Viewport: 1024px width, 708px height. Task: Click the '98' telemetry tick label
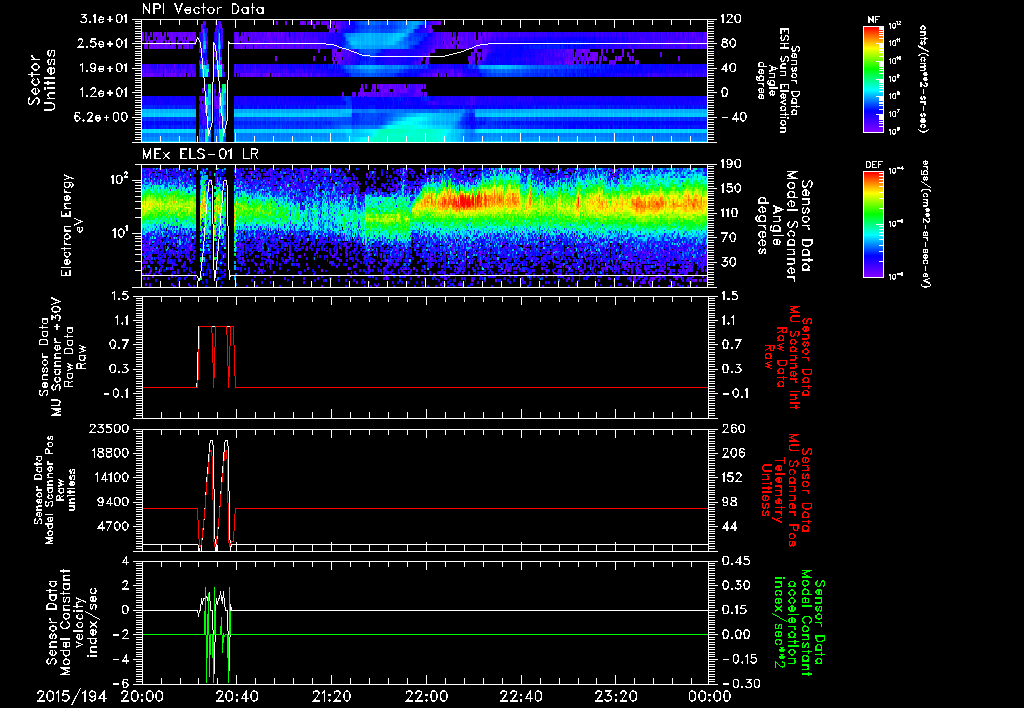click(727, 502)
